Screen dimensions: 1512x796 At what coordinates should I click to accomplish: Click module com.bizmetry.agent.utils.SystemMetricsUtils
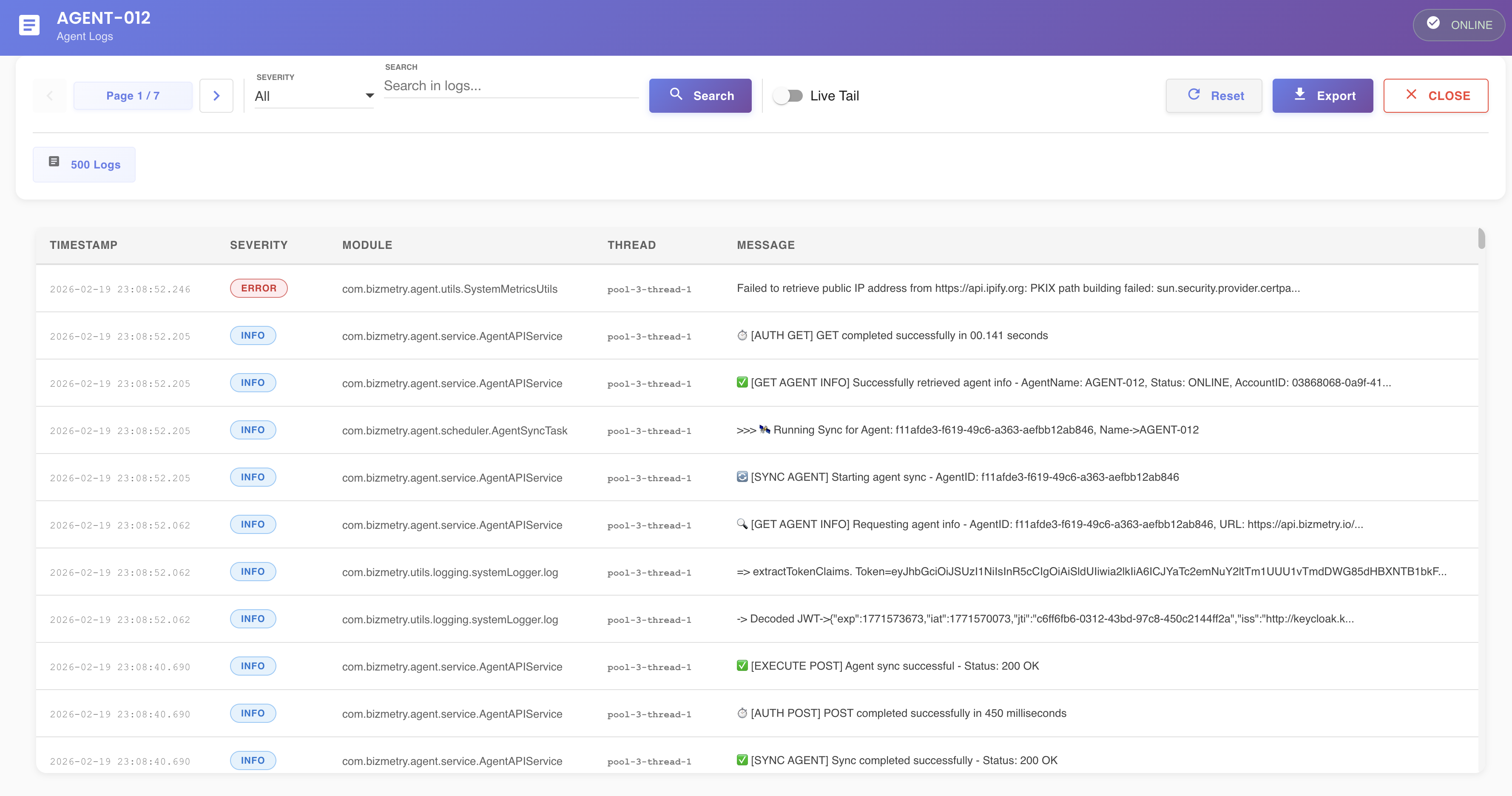[x=449, y=289]
